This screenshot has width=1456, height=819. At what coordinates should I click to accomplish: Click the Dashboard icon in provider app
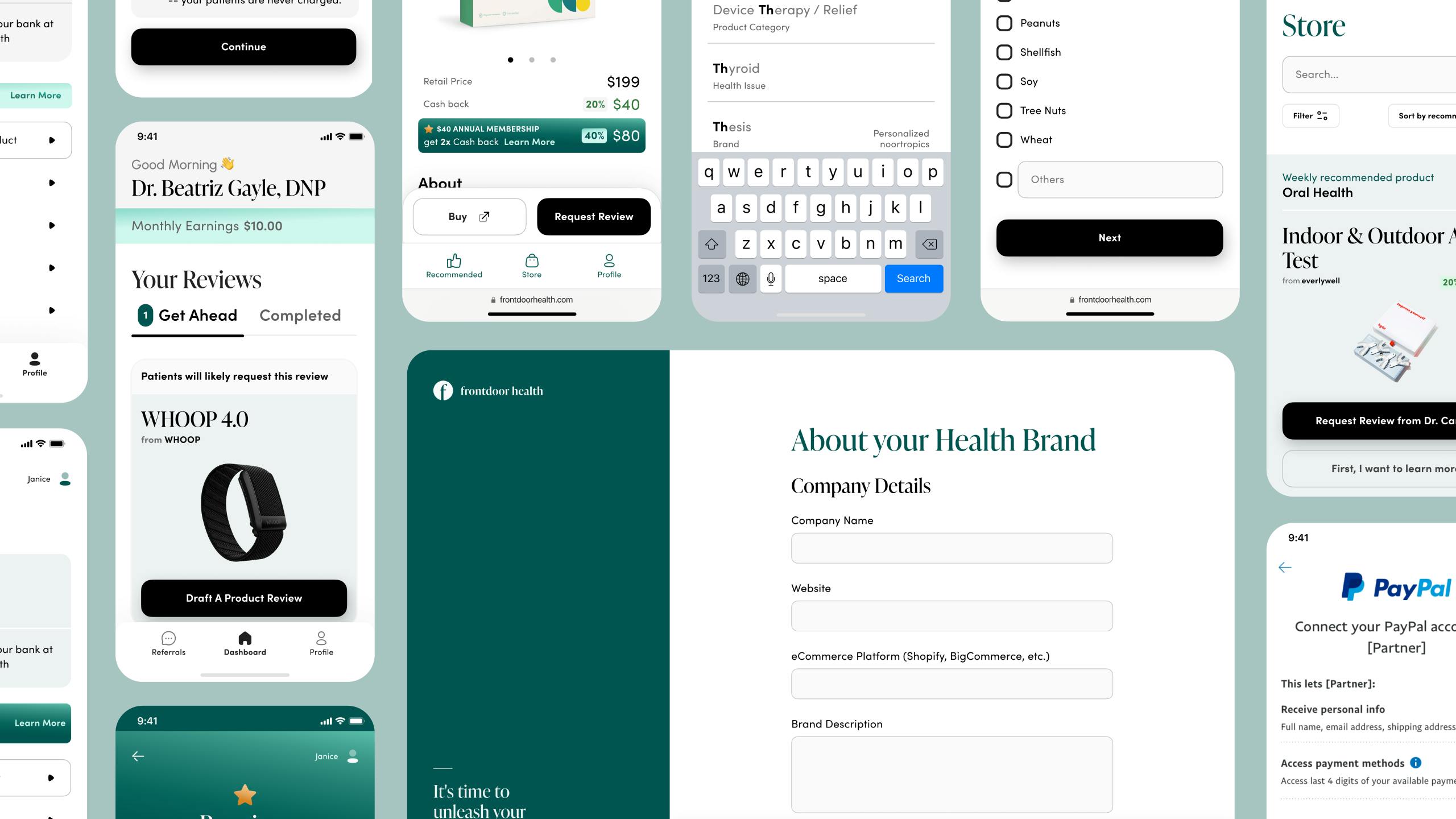click(244, 638)
